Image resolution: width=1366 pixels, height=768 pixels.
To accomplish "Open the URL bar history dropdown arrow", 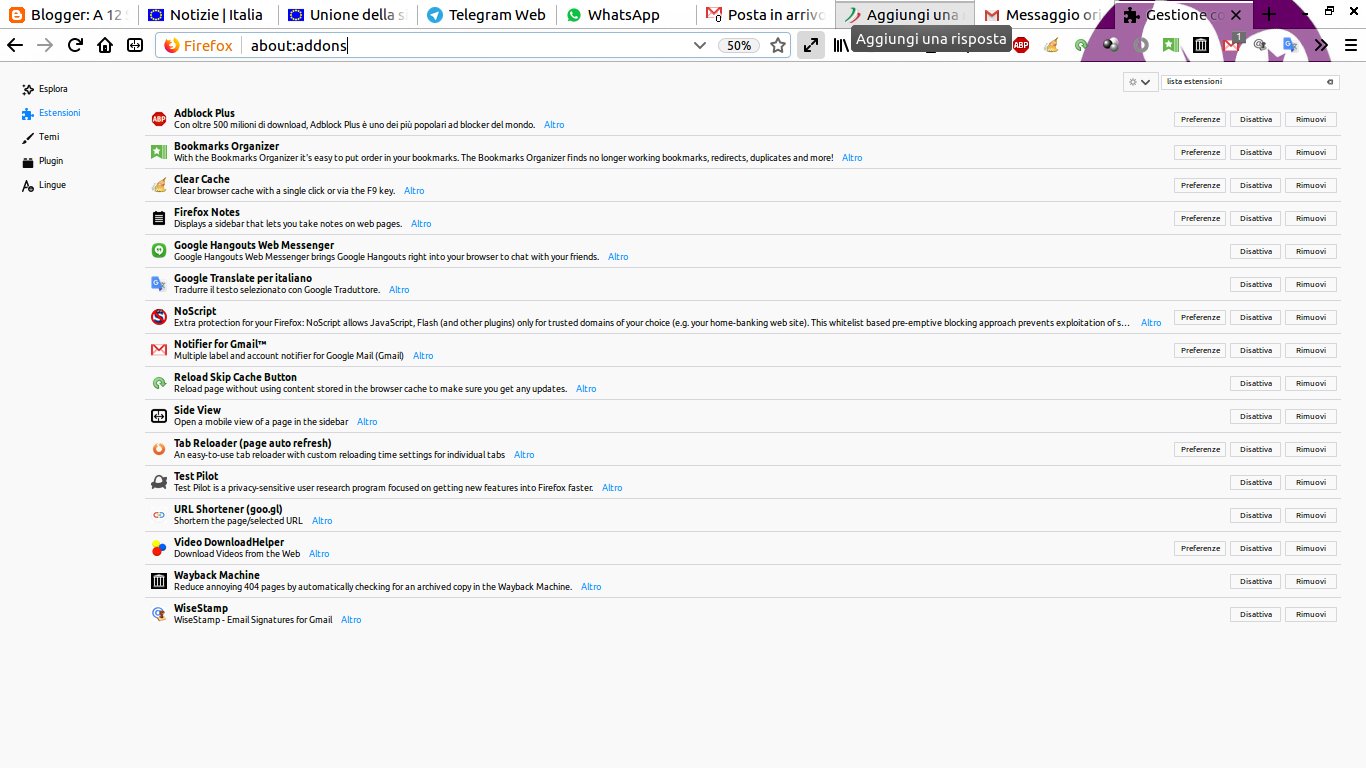I will pos(700,45).
